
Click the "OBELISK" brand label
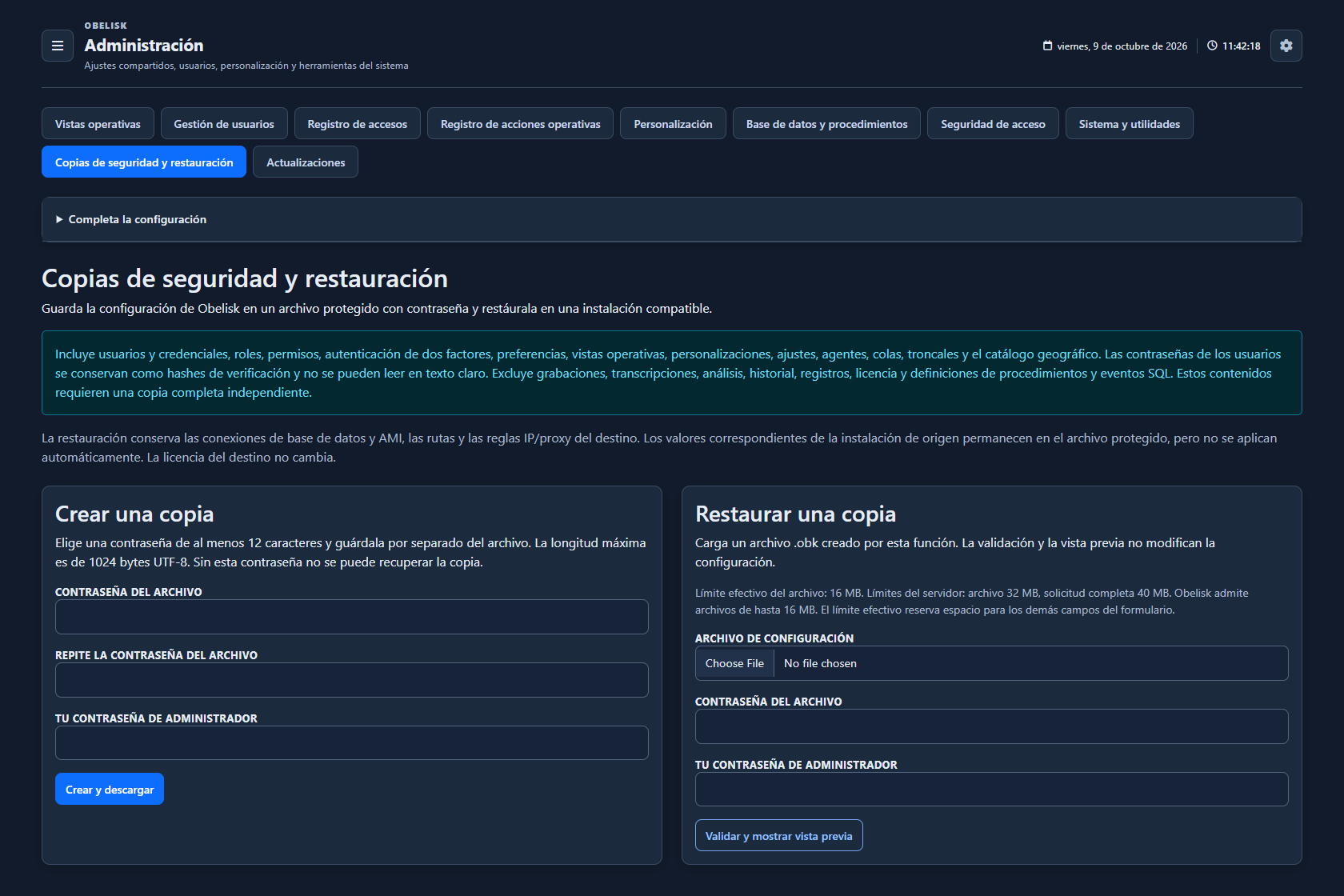[106, 26]
